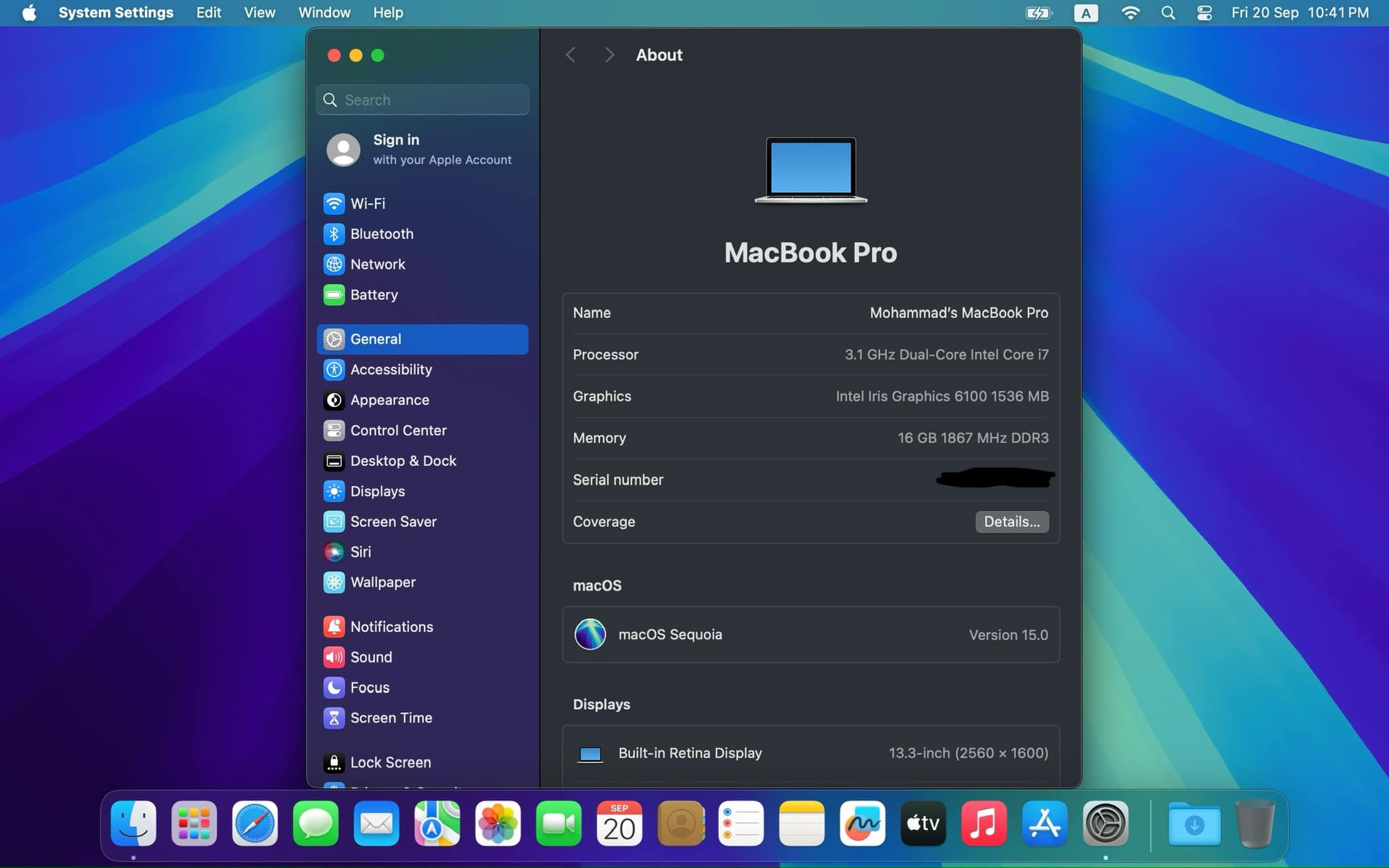
Task: Open Displays settings
Action: (x=422, y=491)
